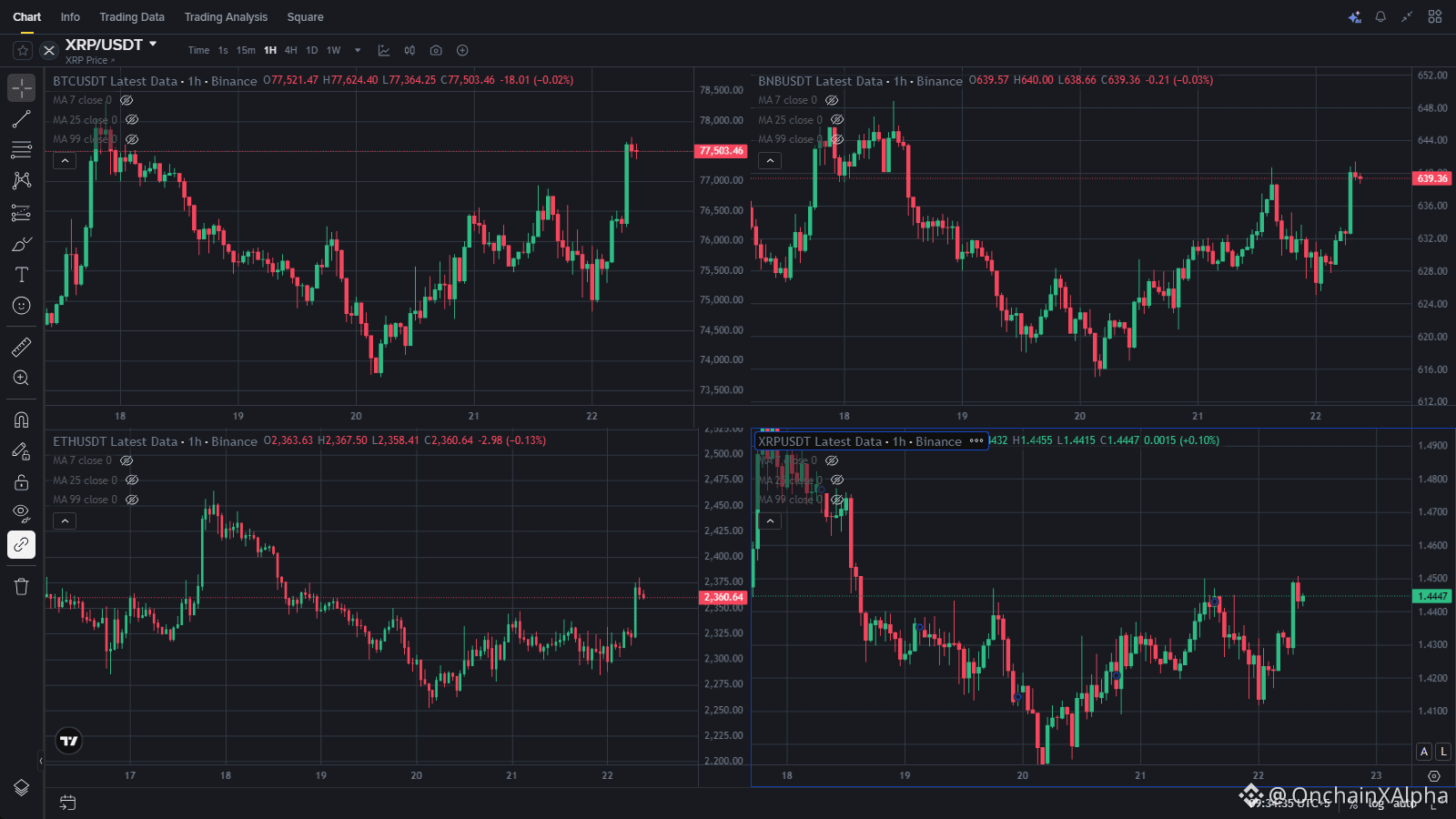The width and height of the screenshot is (1456, 819).
Task: Select the ruler measure tool
Action: click(22, 347)
